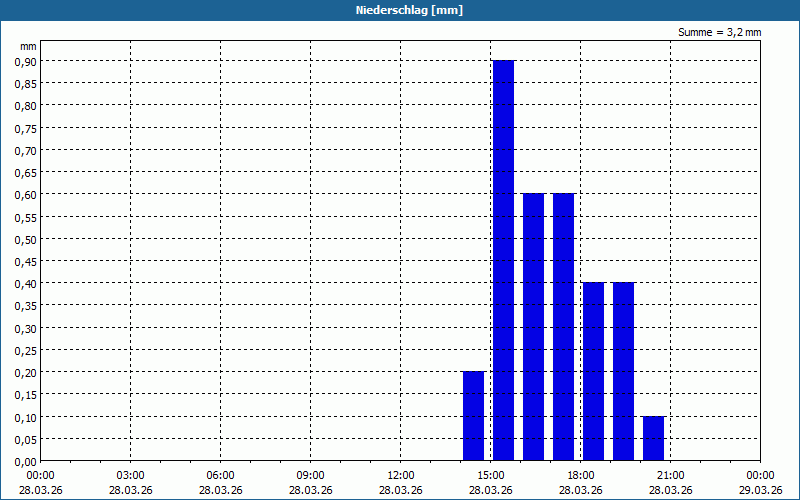
Task: Click the 09:00 time label
Action: point(311,476)
